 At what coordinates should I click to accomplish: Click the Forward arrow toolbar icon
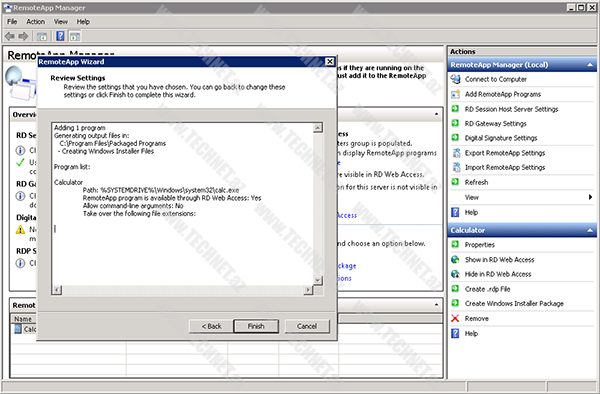pyautogui.click(x=23, y=36)
